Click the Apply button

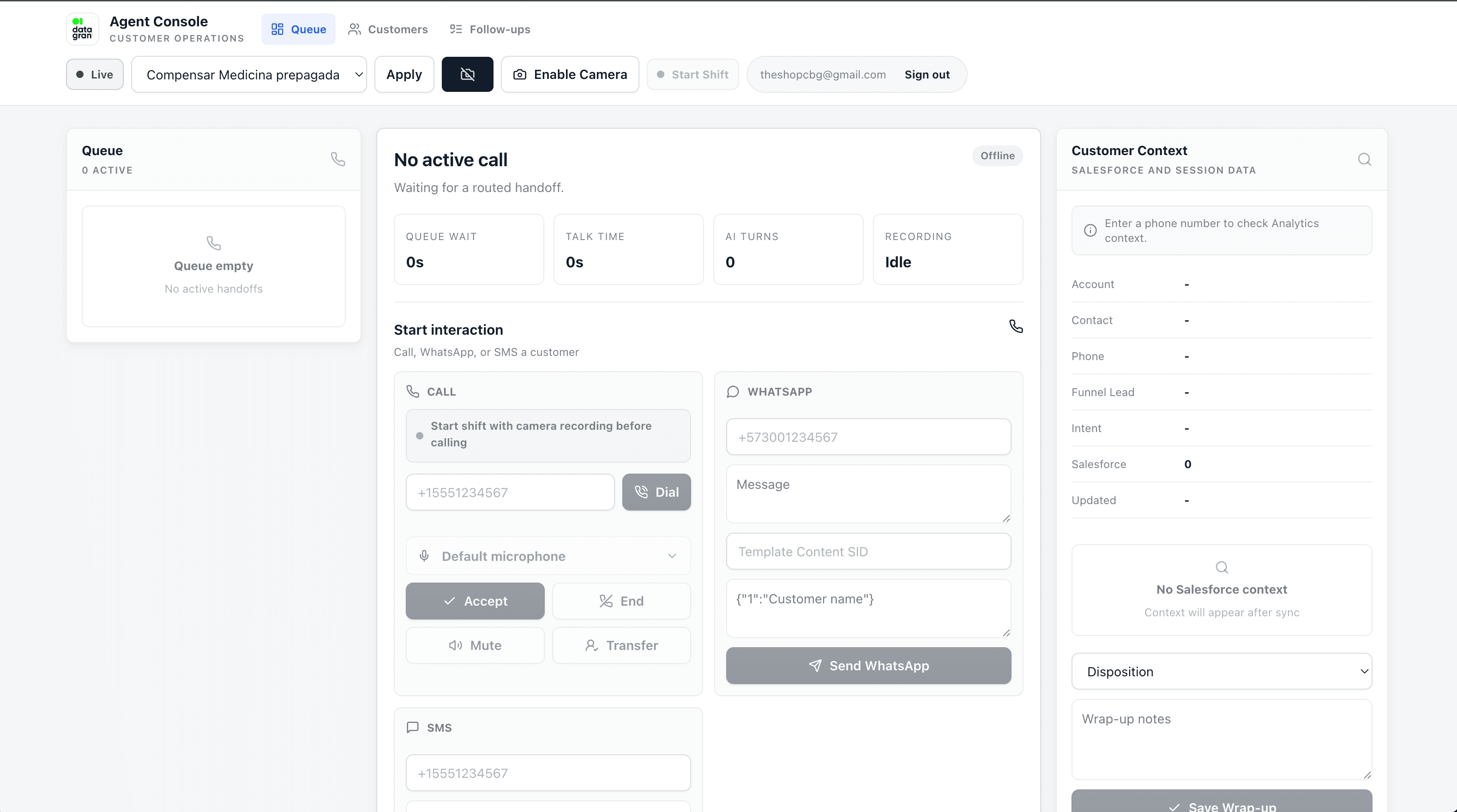click(x=404, y=74)
